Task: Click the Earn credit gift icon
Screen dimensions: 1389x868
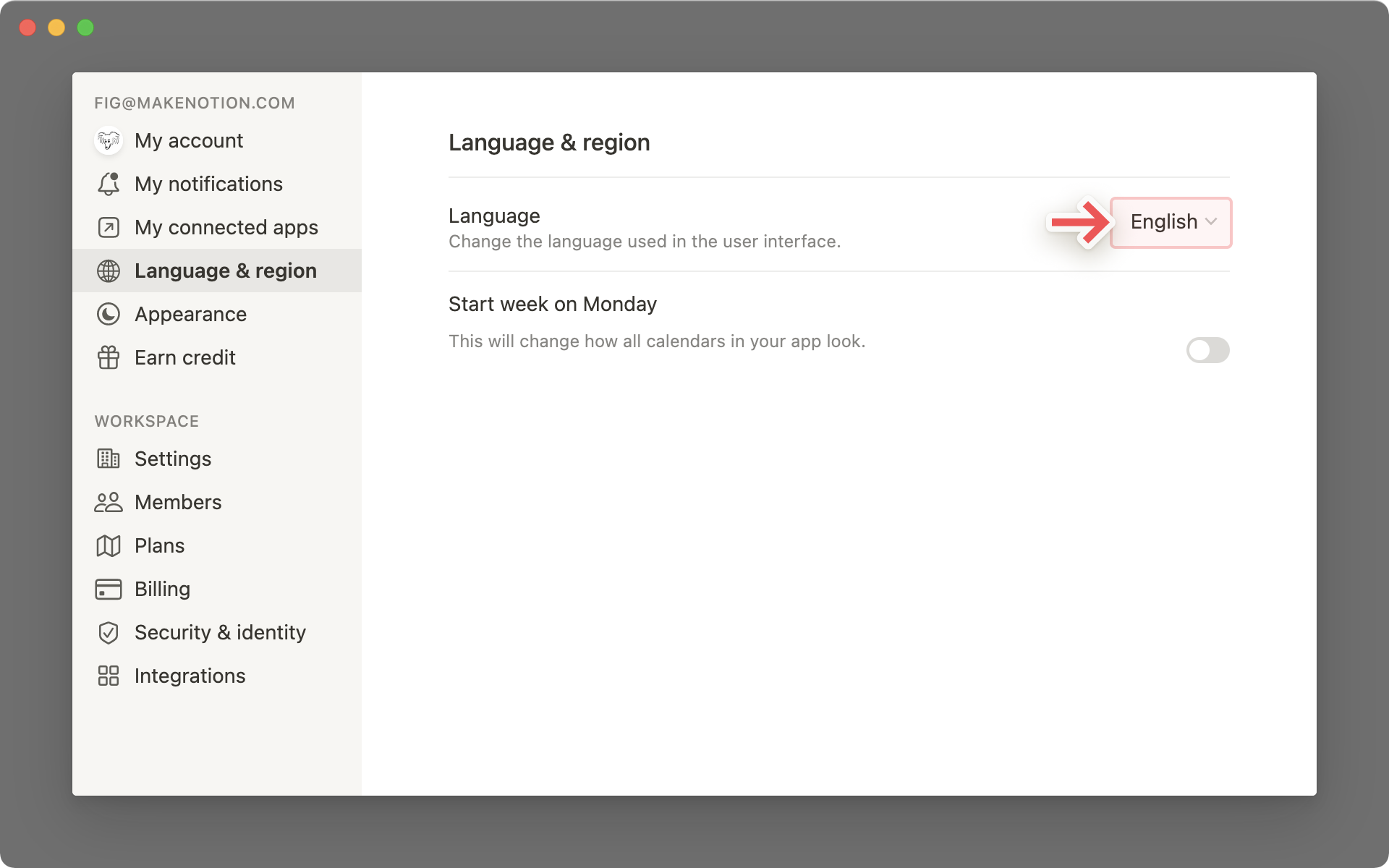Action: pyautogui.click(x=109, y=357)
